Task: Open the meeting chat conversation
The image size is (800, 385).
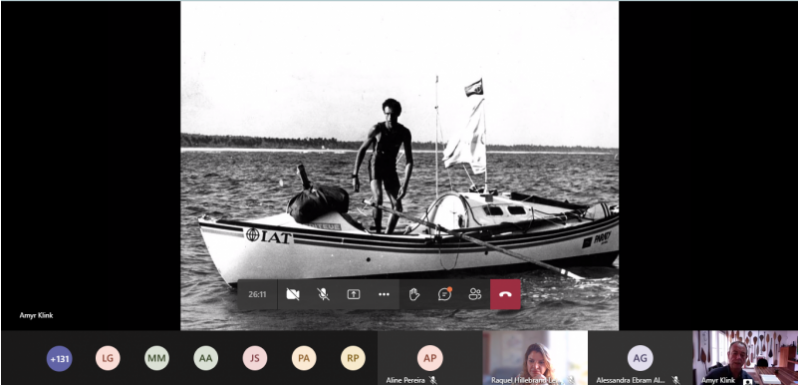Action: [444, 294]
